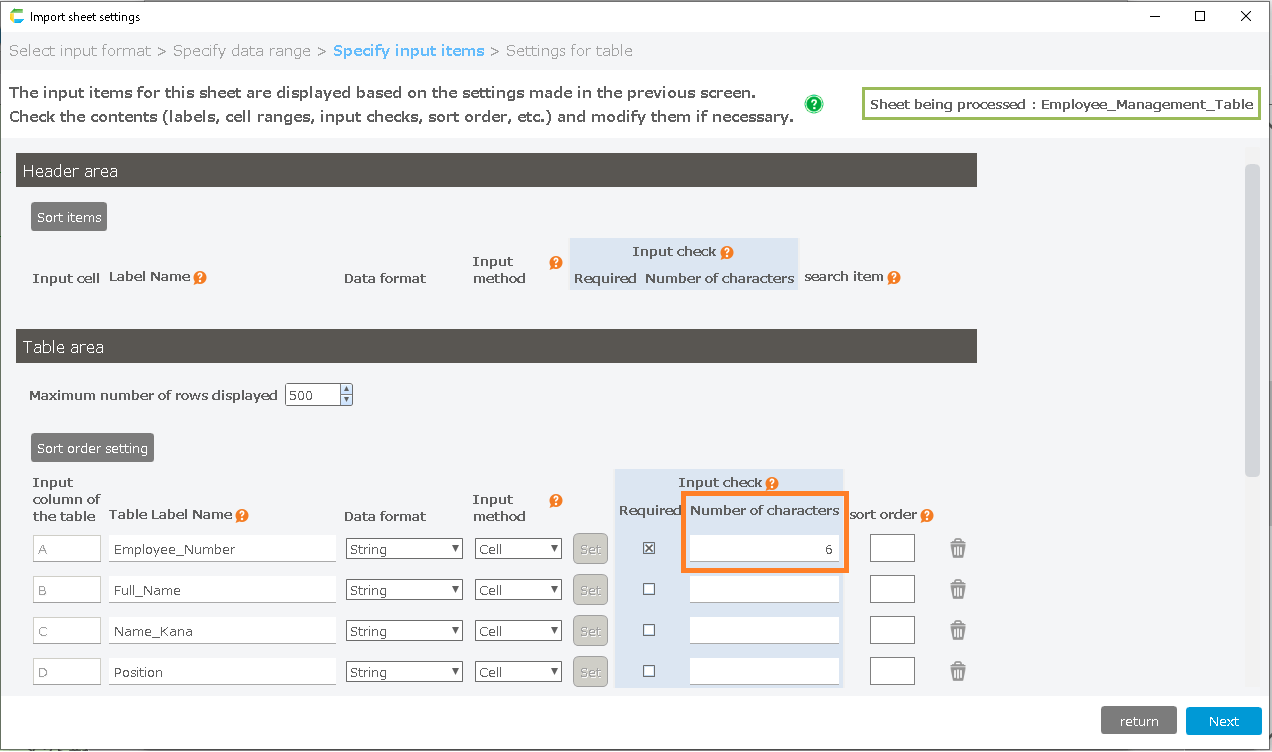Click help icon next to search item

[x=894, y=278]
